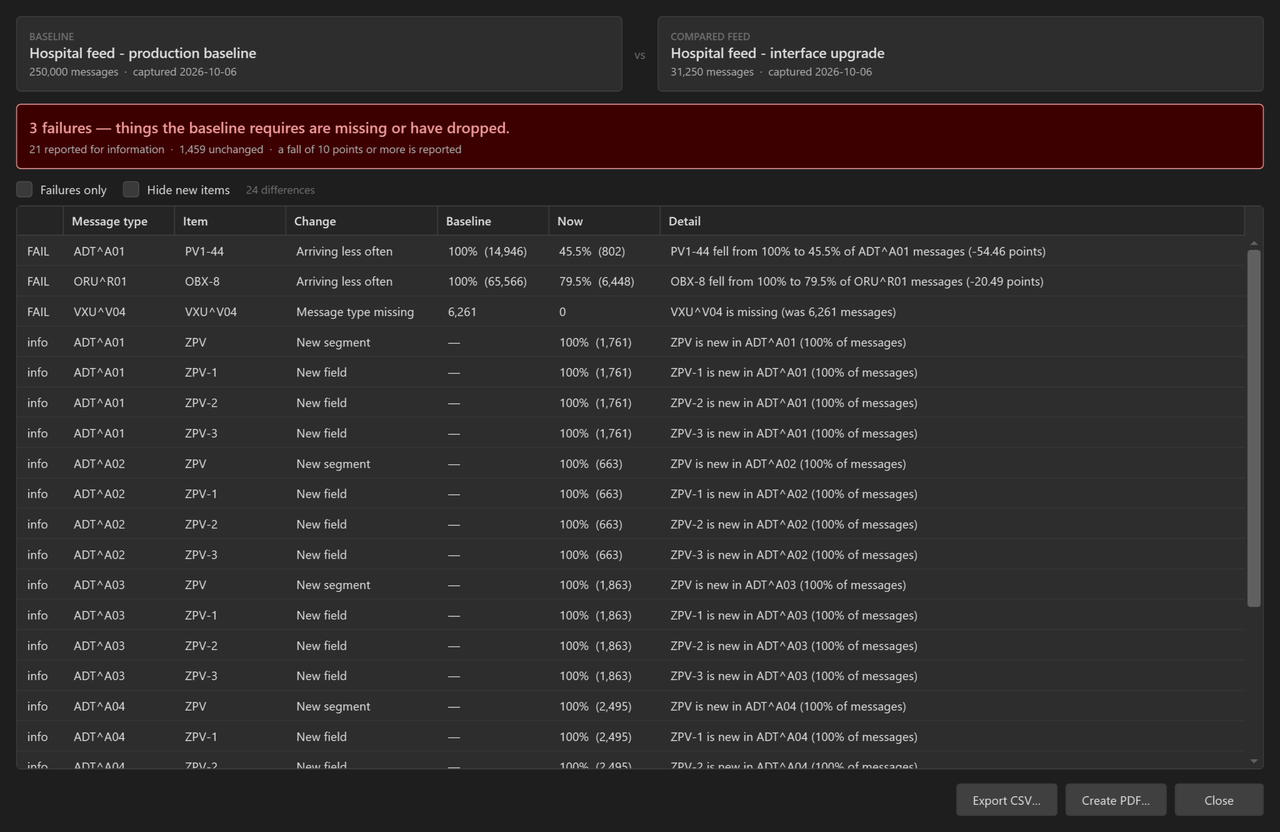Click the scrollbar up arrow
The height and width of the screenshot is (832, 1280).
coord(1254,243)
